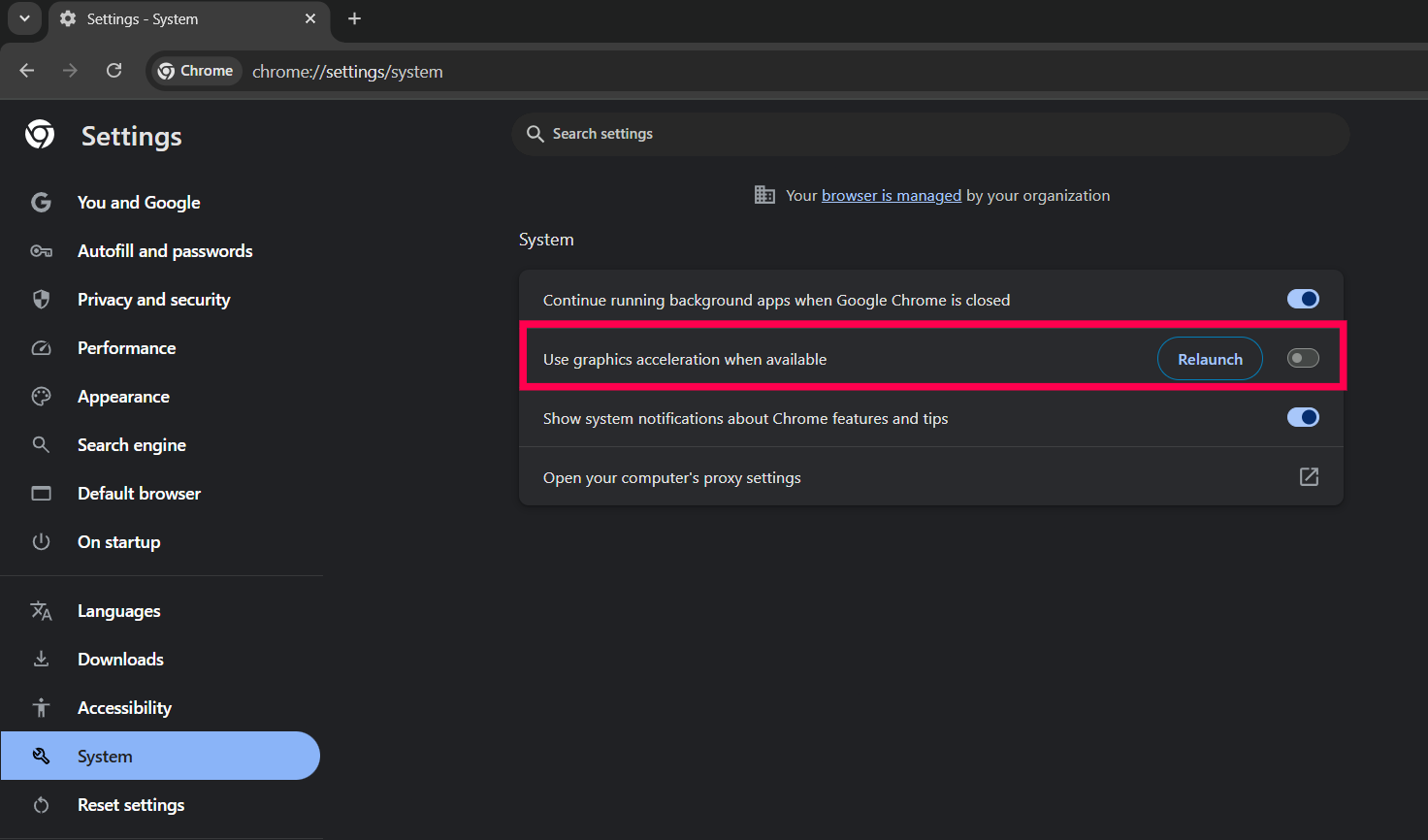Click the Google G icon
The height and width of the screenshot is (840, 1428).
[x=41, y=202]
